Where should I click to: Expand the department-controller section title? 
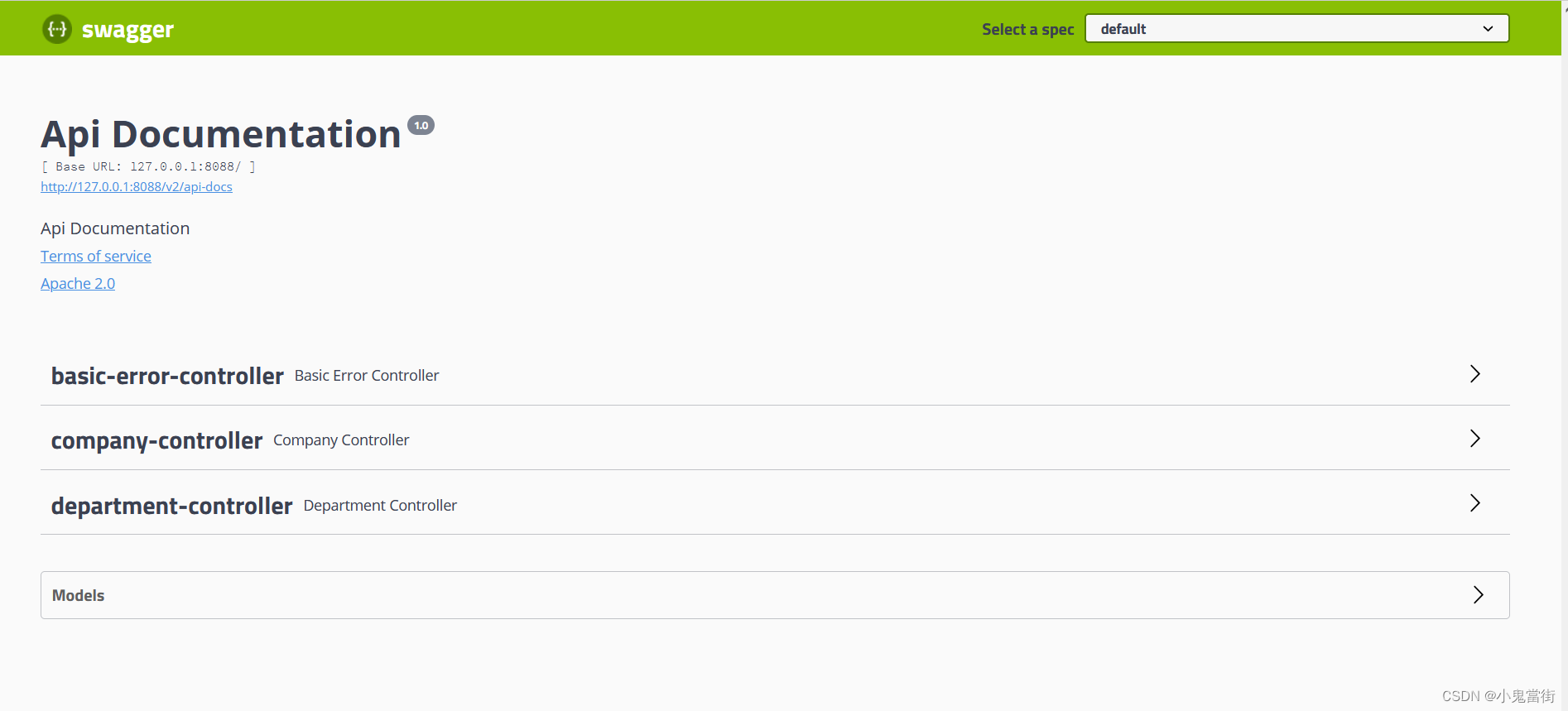click(x=171, y=506)
